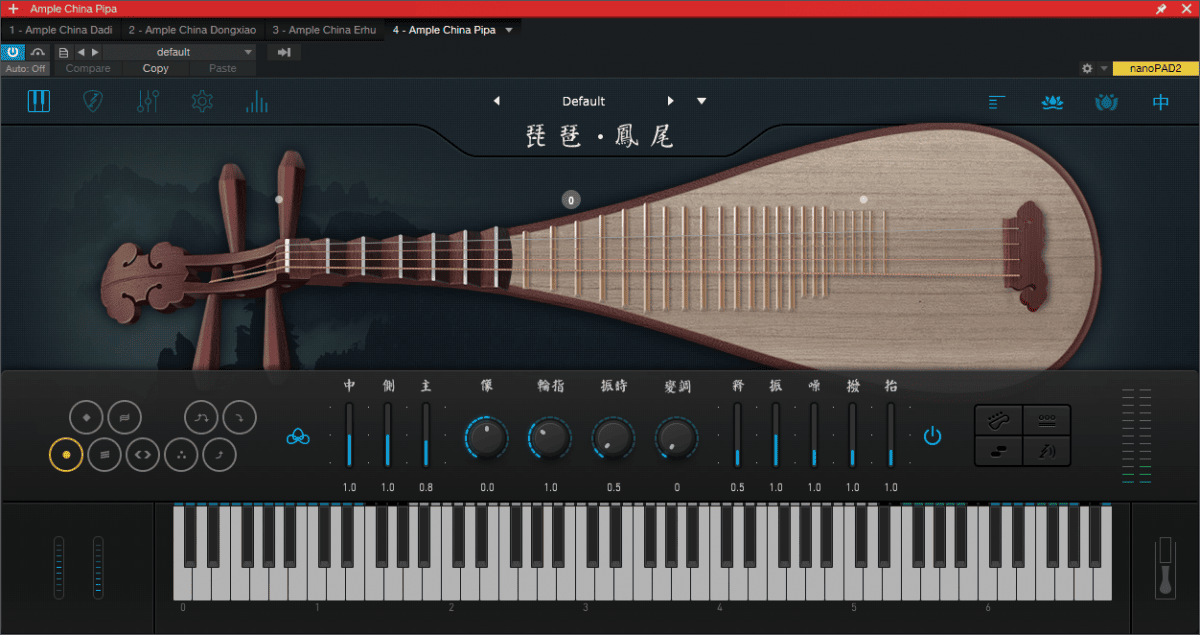This screenshot has width=1200, height=635.
Task: Switch language with the 中 icon
Action: click(1160, 102)
